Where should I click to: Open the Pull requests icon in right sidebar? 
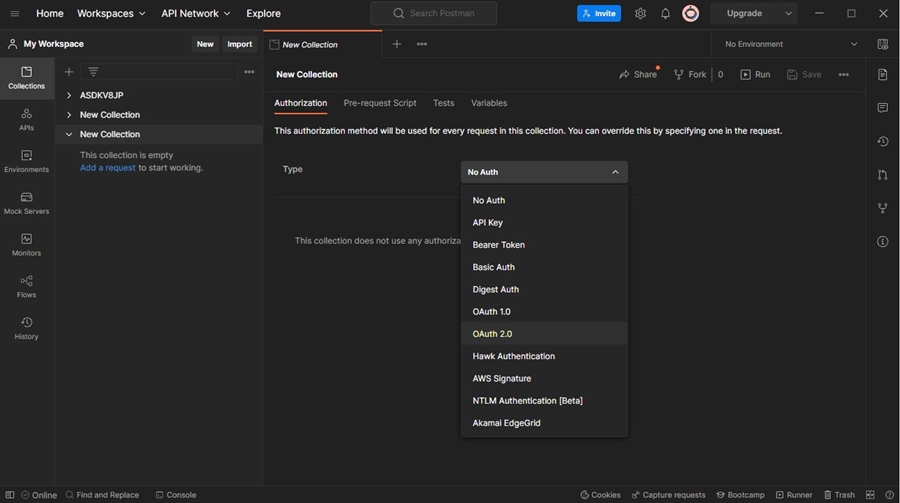click(x=883, y=175)
